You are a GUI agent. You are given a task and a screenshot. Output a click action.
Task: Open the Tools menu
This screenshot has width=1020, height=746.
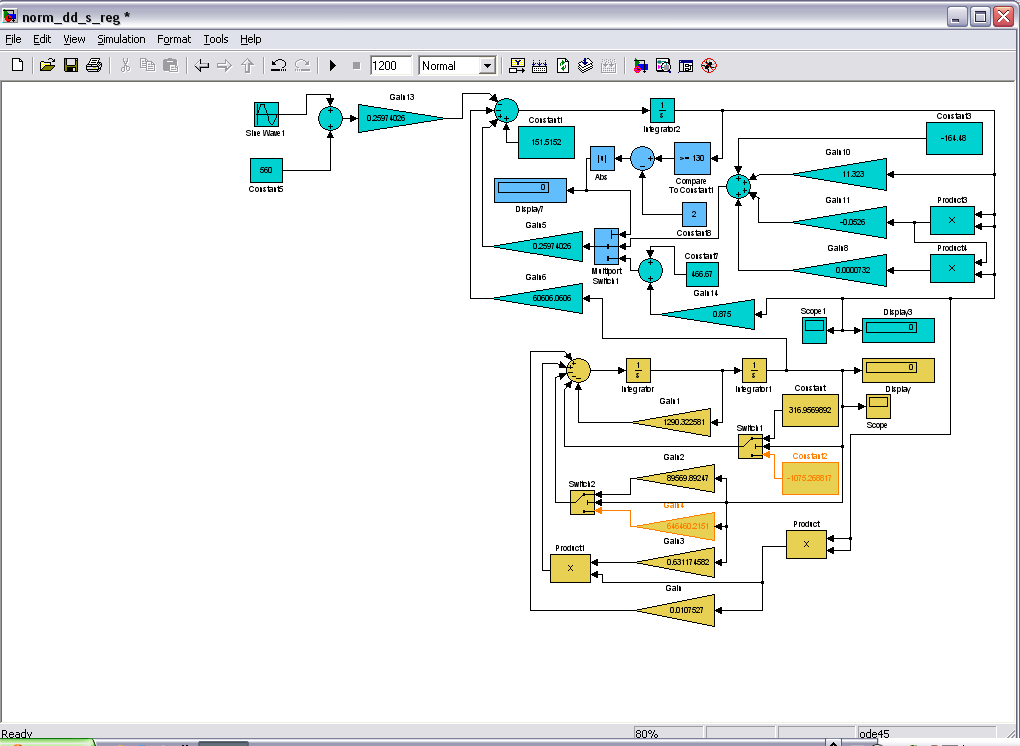point(215,39)
